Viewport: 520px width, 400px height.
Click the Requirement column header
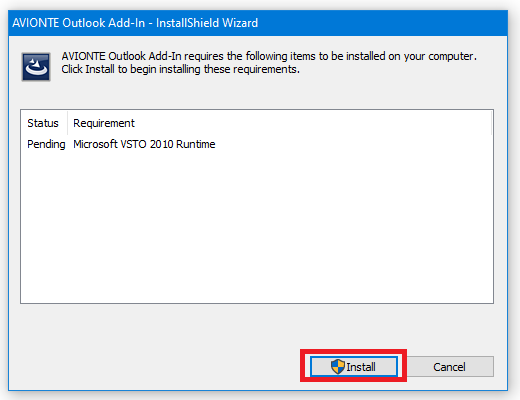[104, 123]
